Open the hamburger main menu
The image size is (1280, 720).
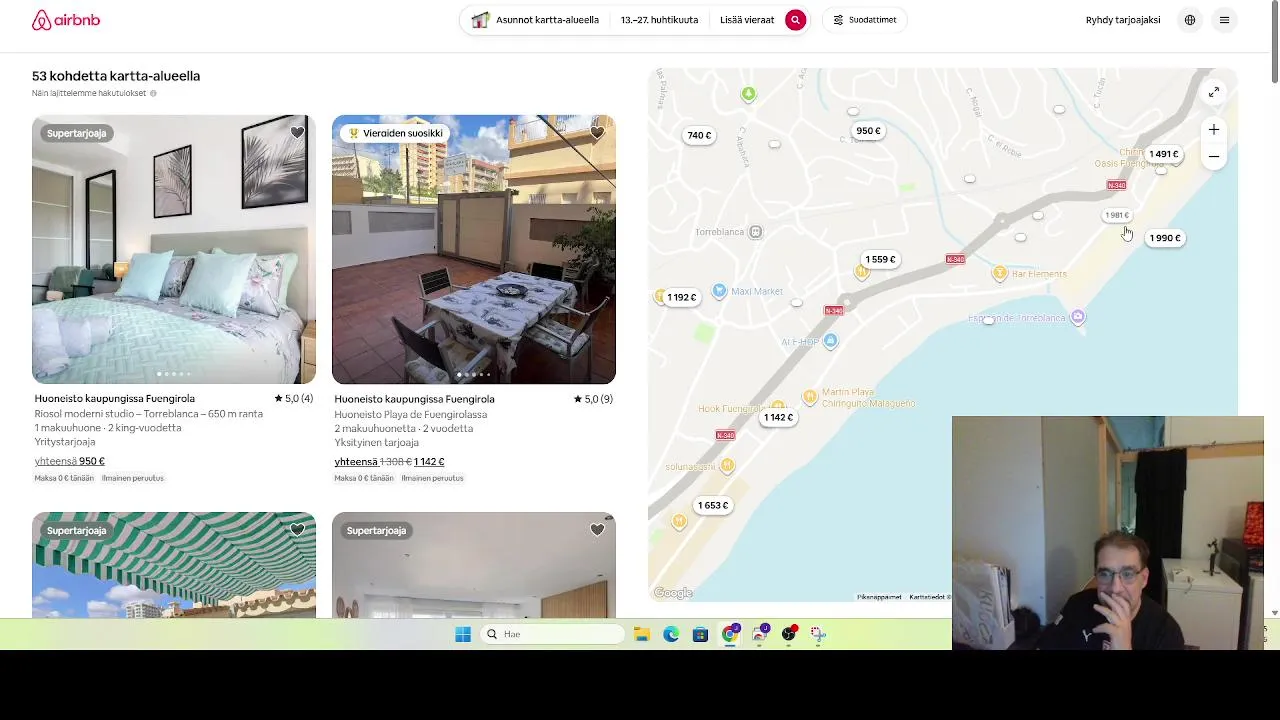pos(1224,20)
